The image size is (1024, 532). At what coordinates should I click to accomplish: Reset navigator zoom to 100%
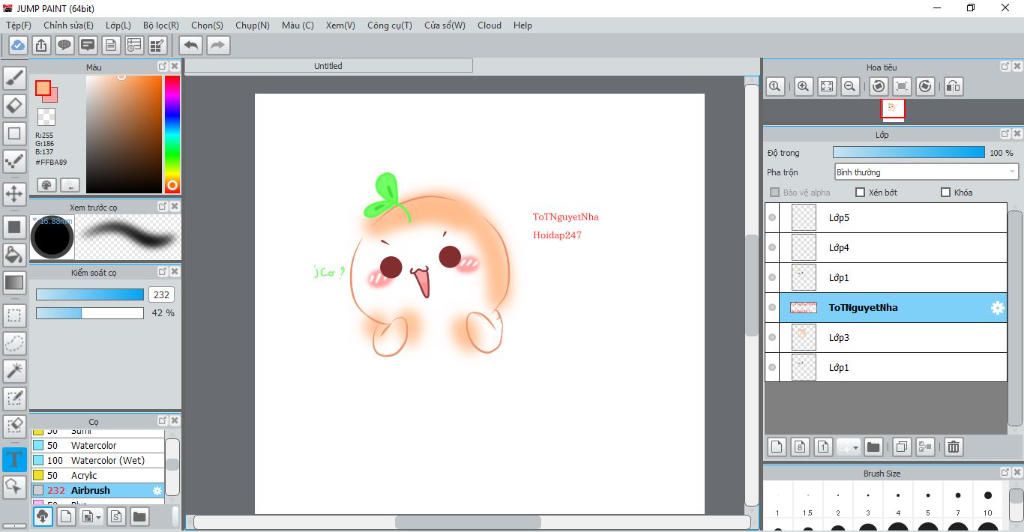[x=775, y=86]
